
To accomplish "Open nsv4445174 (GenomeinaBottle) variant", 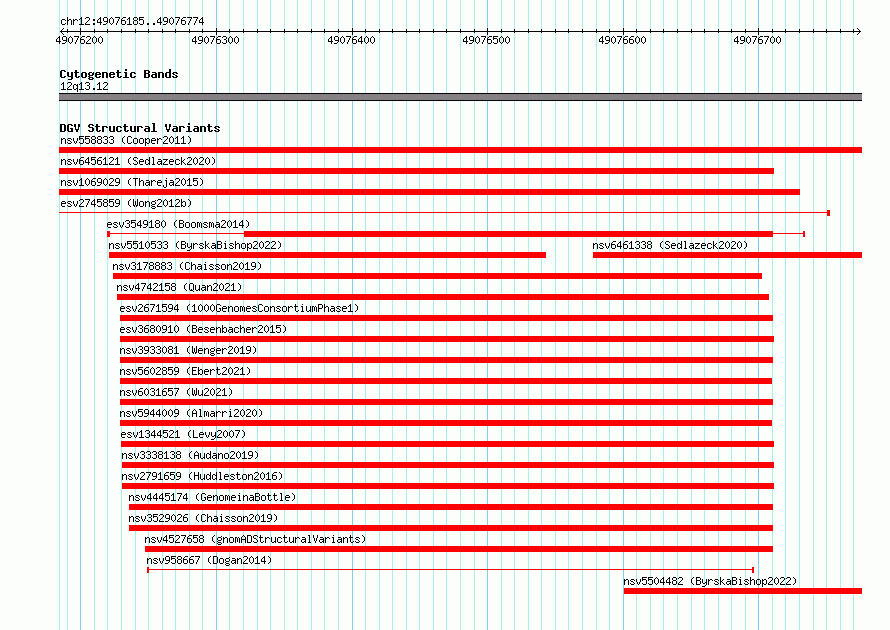I will click(212, 497).
